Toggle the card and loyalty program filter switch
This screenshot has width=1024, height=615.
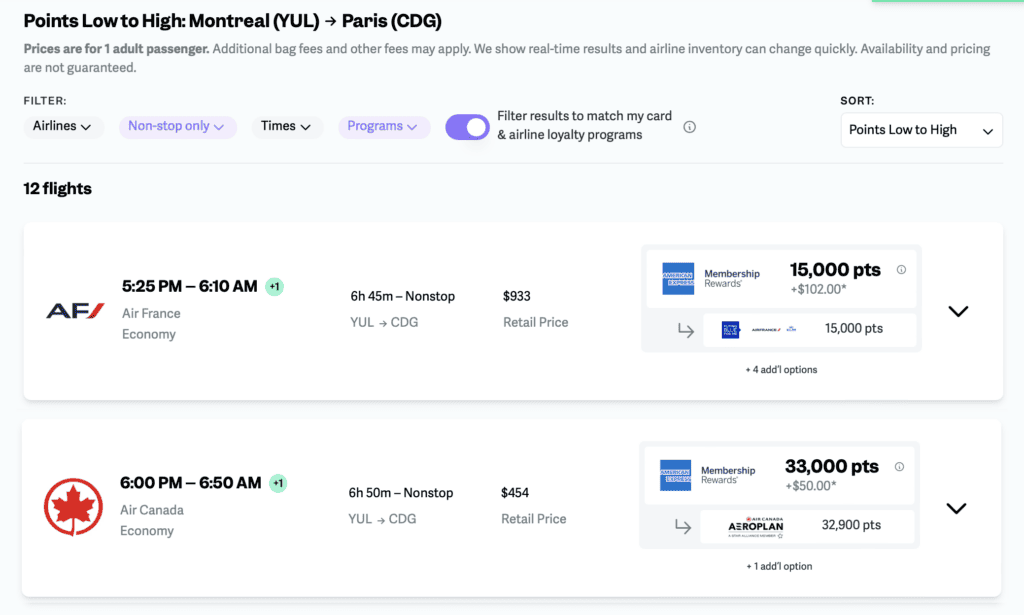[467, 127]
